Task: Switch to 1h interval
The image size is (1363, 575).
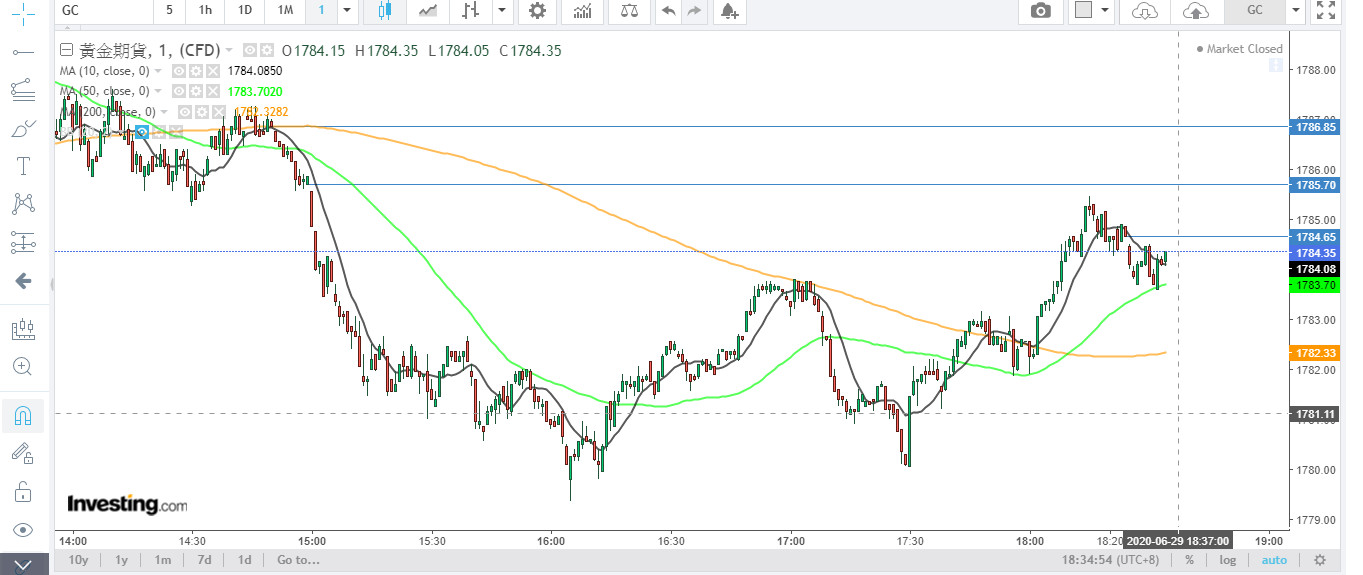Action: [x=205, y=11]
